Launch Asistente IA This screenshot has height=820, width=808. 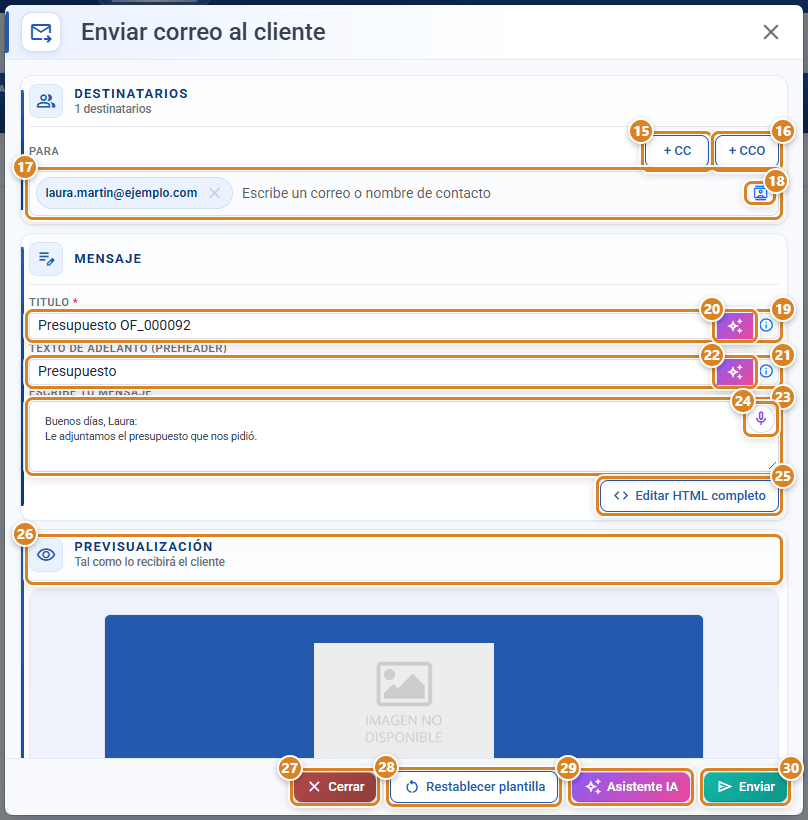point(631,787)
